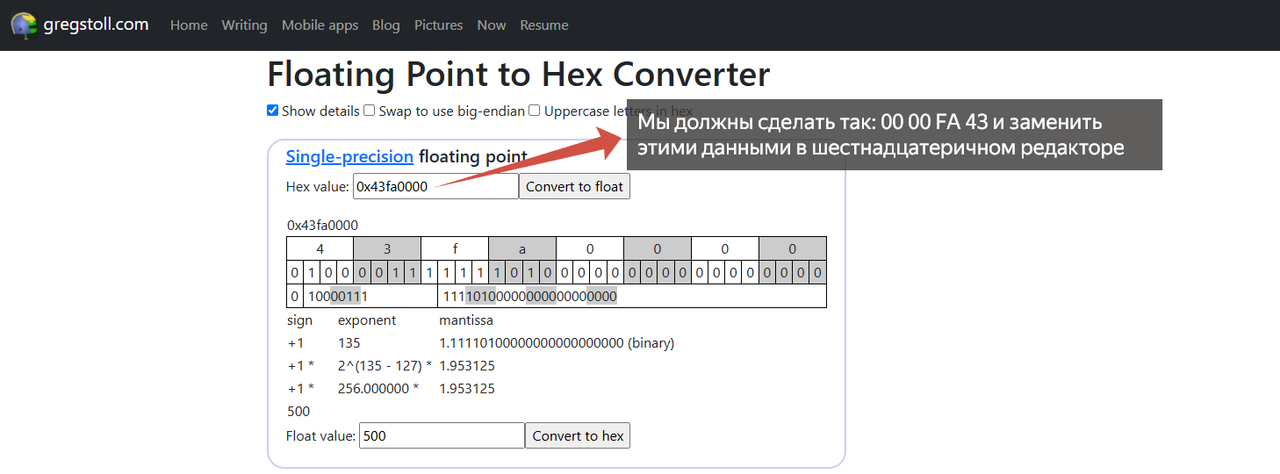
Task: Select the hex digit a table cell
Action: tap(522, 249)
